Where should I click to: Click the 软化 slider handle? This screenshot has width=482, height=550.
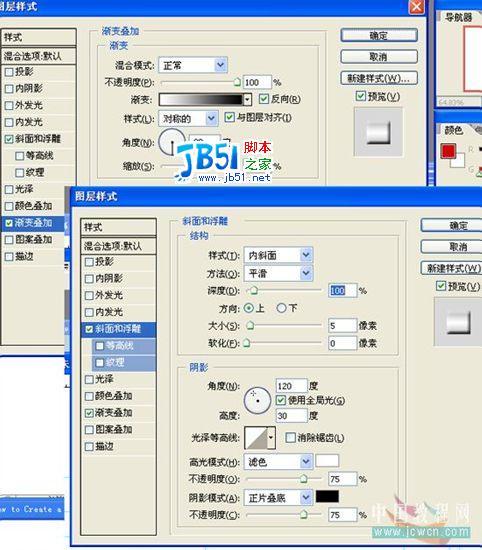(x=247, y=343)
